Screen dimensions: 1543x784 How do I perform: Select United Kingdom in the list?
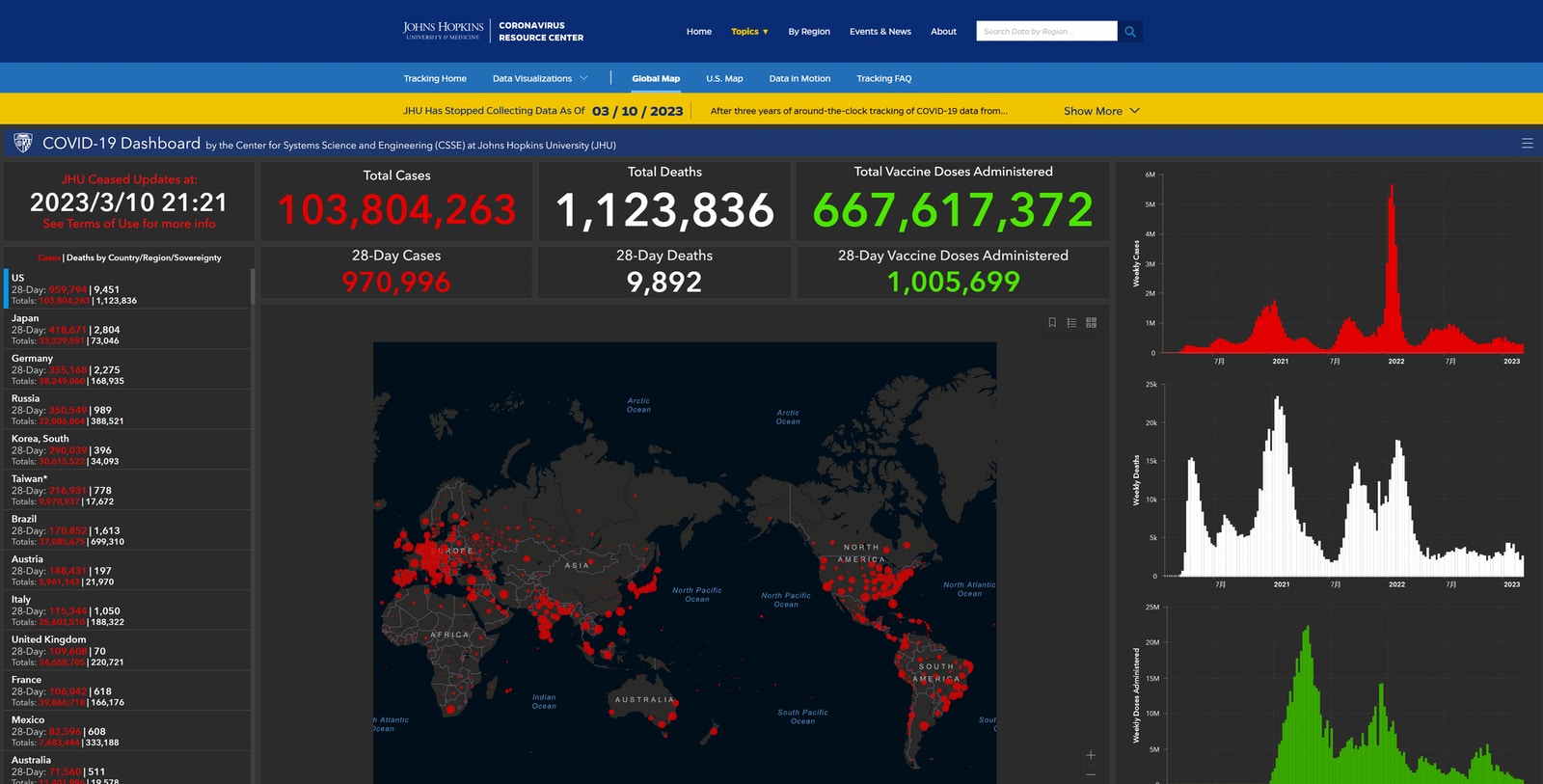pyautogui.click(x=127, y=651)
